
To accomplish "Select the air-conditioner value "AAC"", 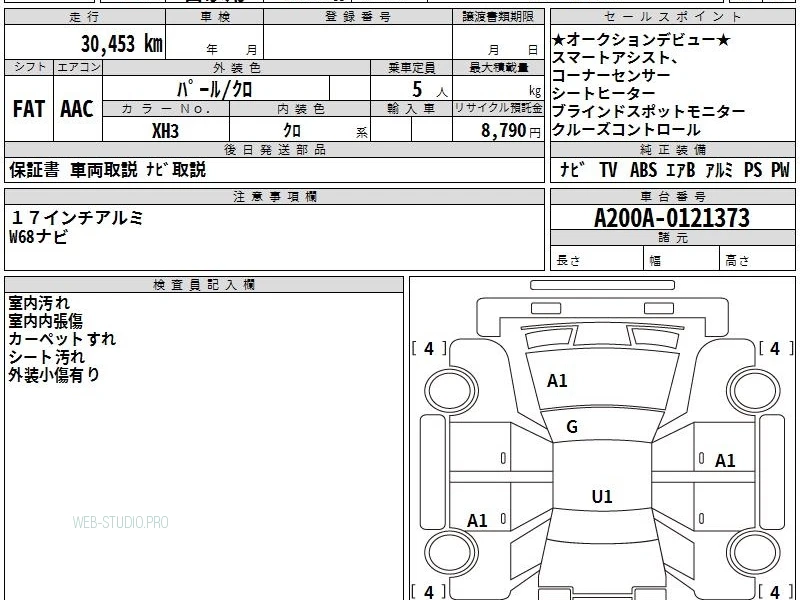I will (77, 109).
